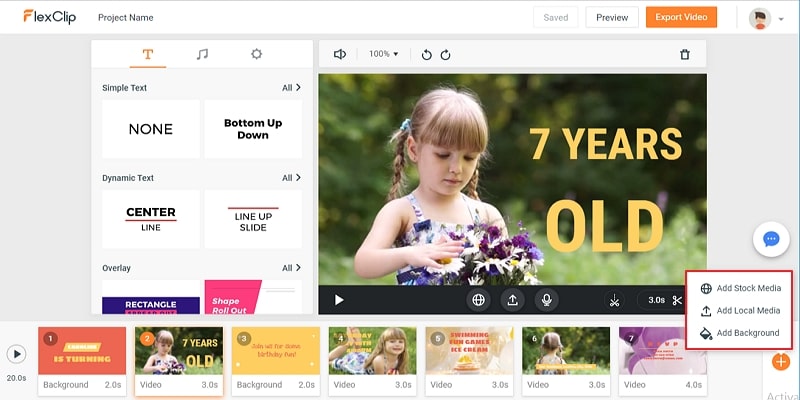The width and height of the screenshot is (800, 400).
Task: Play the whole 20.0s timeline
Action: pyautogui.click(x=17, y=354)
